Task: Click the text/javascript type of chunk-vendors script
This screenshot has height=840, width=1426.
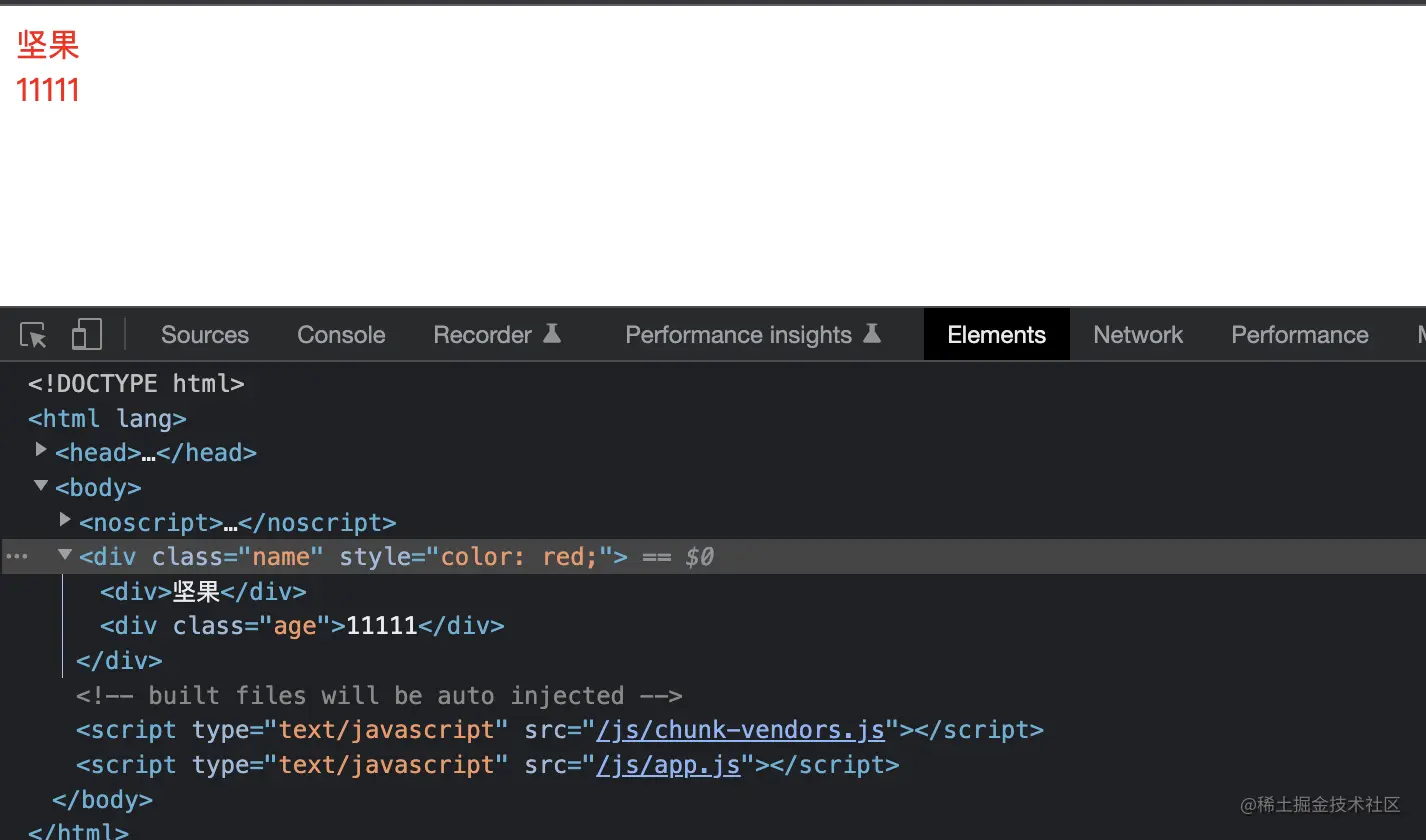Action: click(387, 730)
